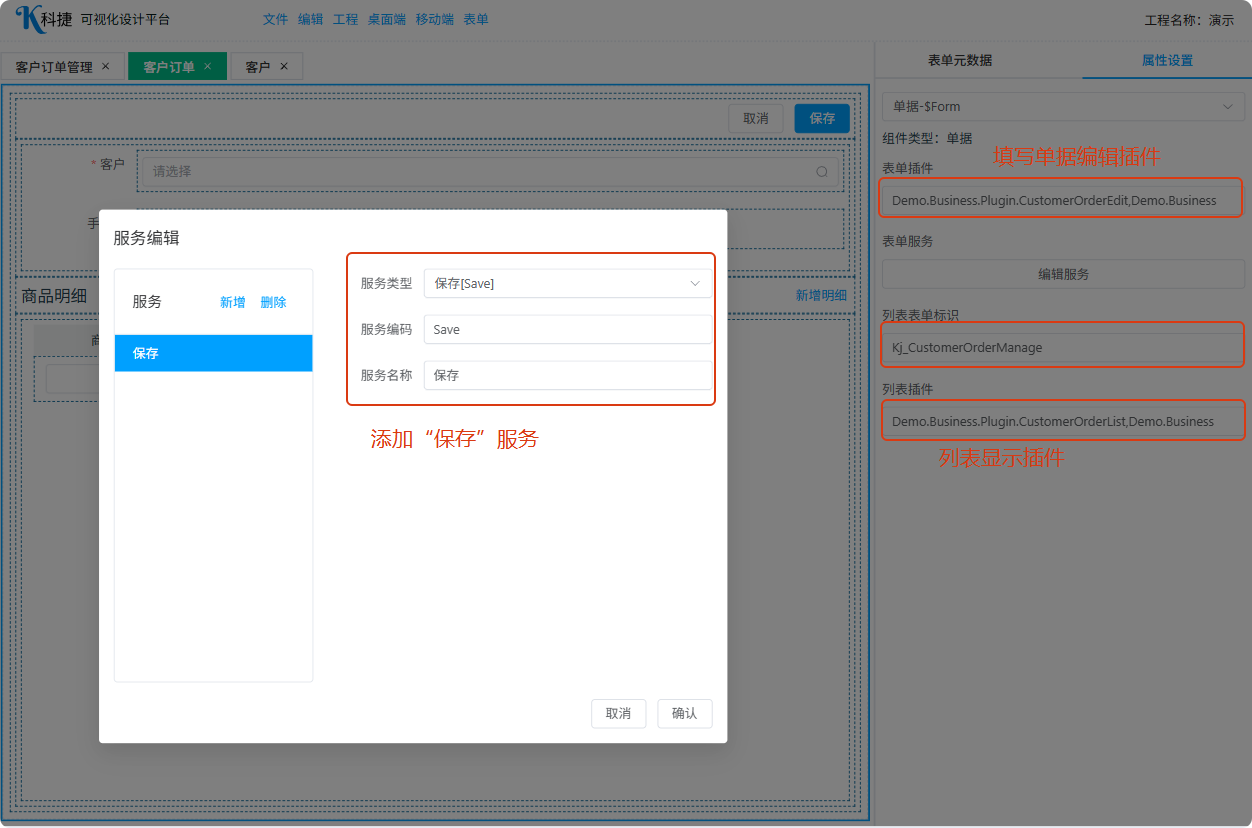Viewport: 1252px width, 828px height.
Task: Click the 列表表单标识 input field
Action: [1062, 348]
